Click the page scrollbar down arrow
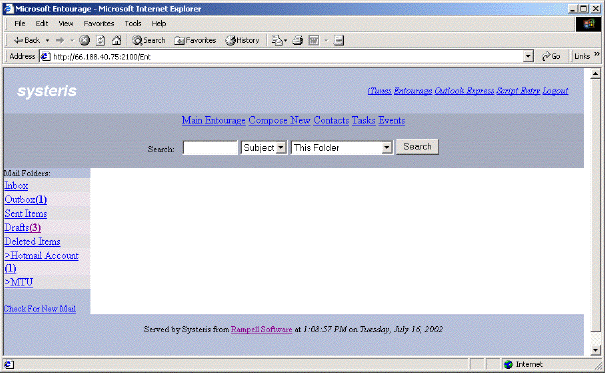 click(595, 350)
